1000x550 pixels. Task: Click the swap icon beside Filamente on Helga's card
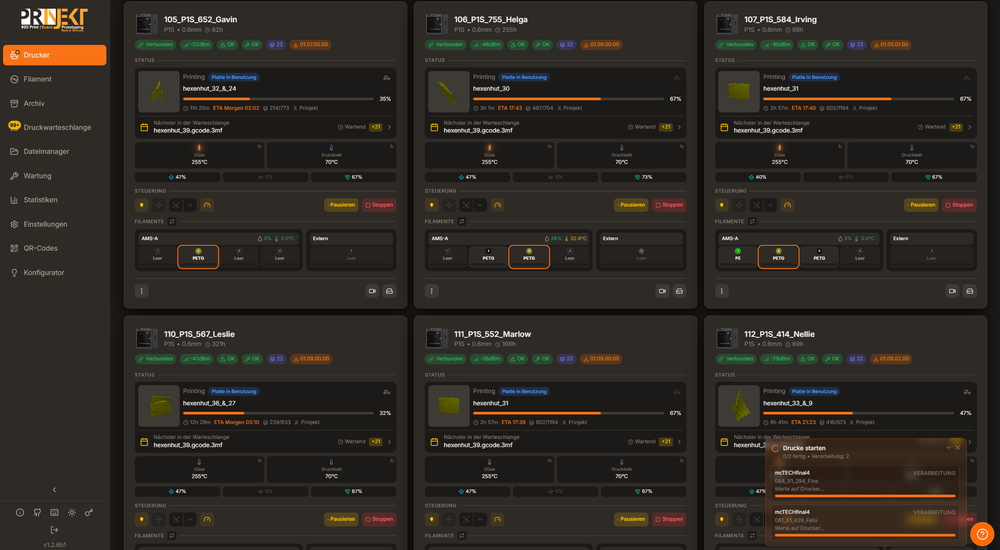[462, 221]
